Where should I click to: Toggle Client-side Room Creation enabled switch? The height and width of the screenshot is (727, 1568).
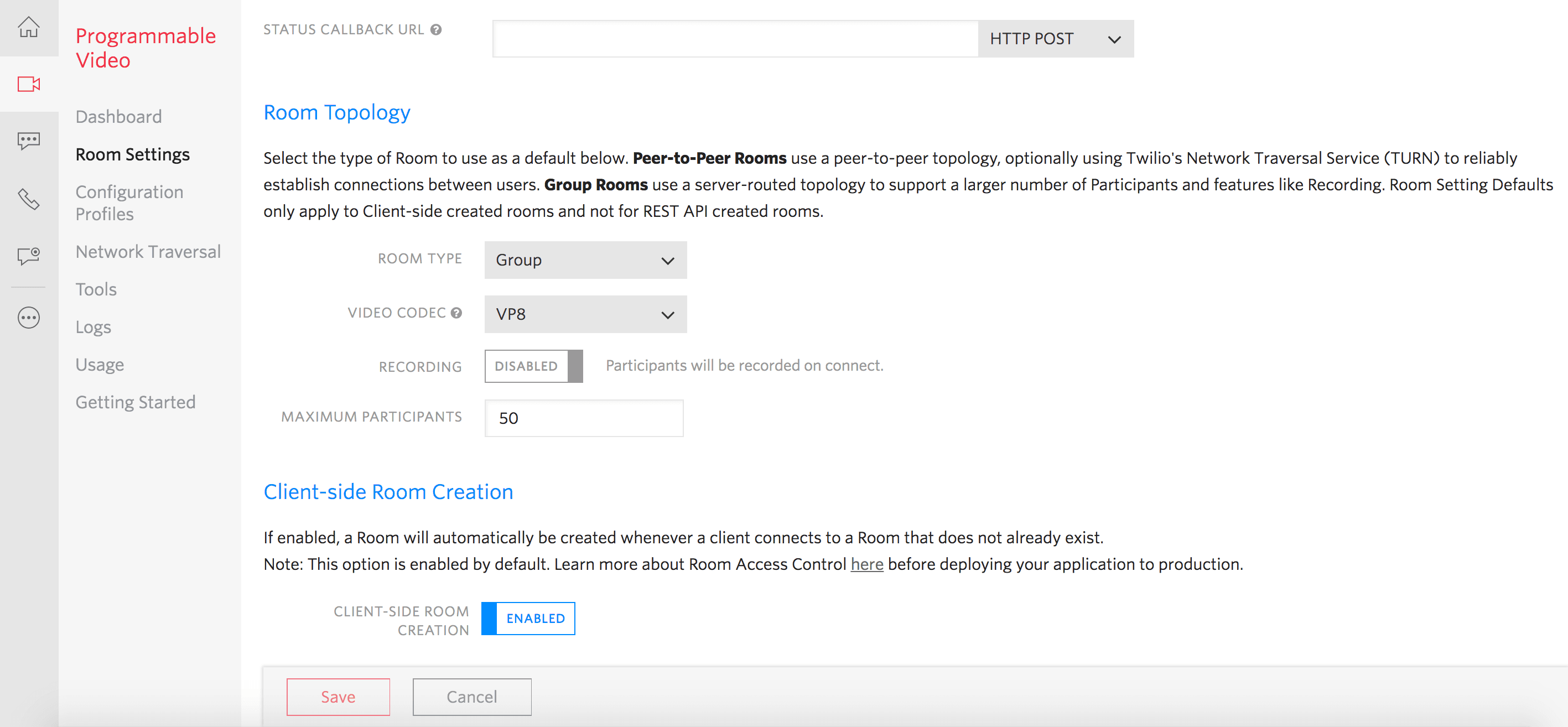click(528, 619)
